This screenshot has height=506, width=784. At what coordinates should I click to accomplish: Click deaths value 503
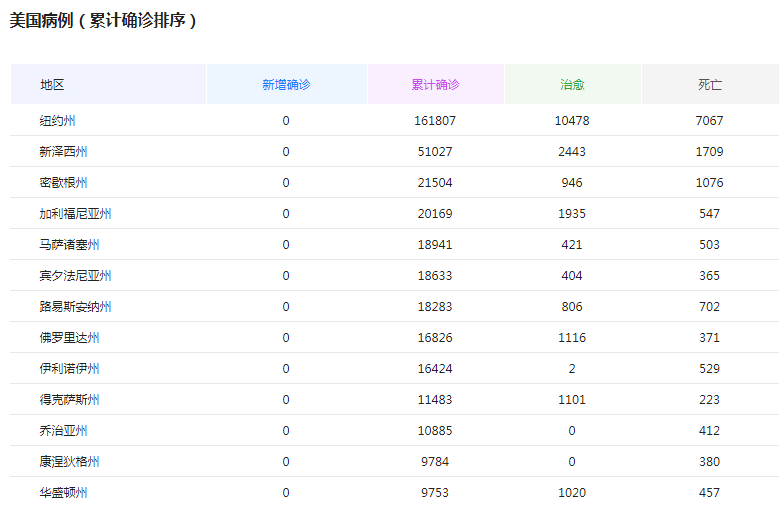pyautogui.click(x=710, y=244)
